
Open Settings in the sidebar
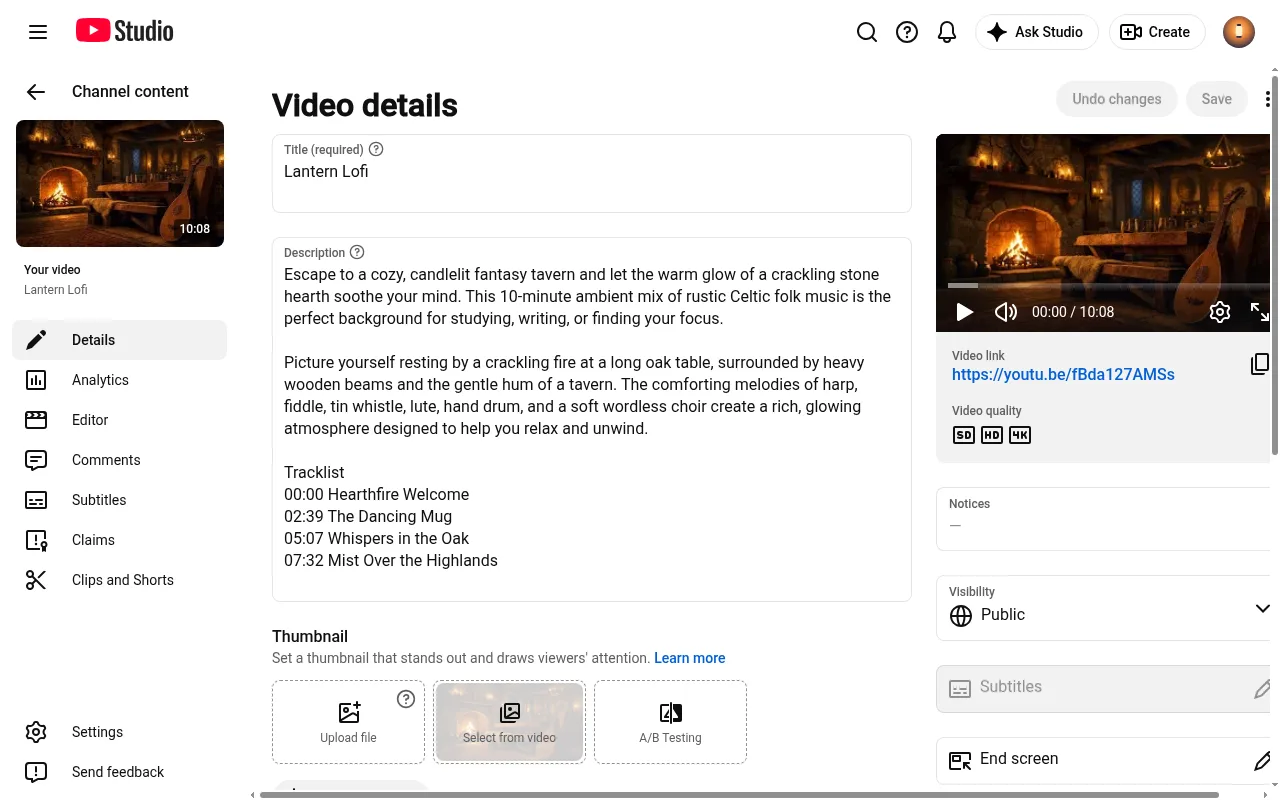(120, 732)
